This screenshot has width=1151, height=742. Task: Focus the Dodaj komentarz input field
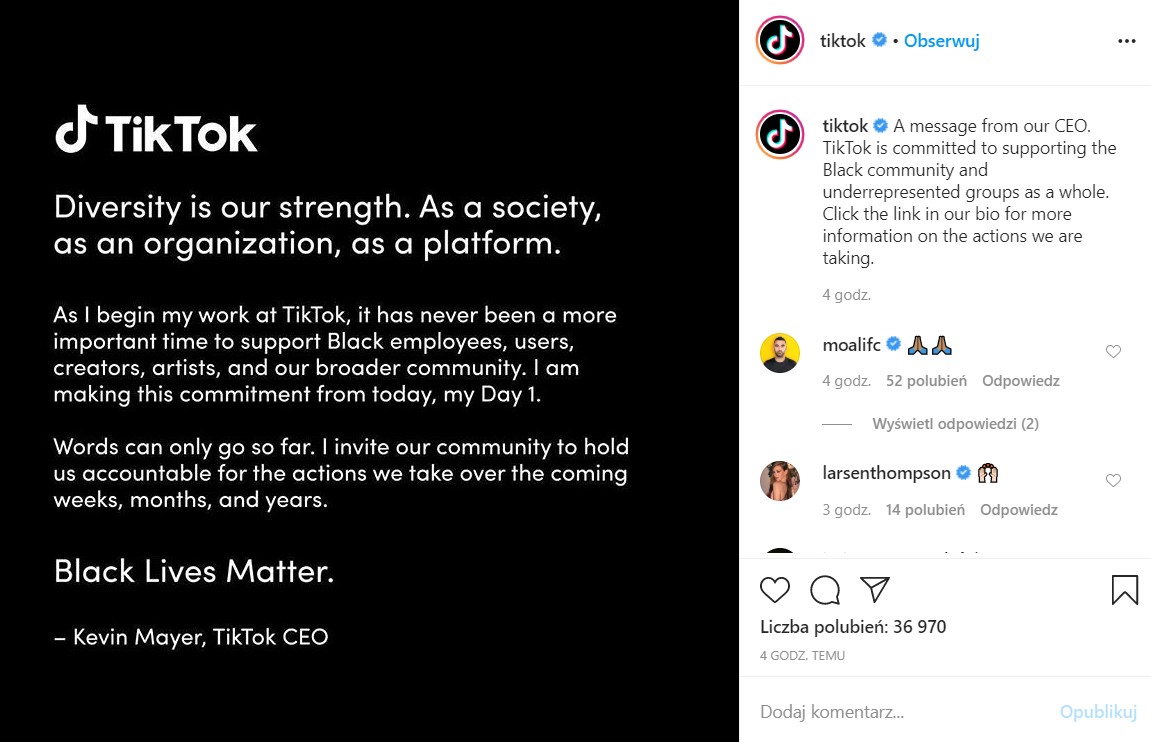click(900, 712)
